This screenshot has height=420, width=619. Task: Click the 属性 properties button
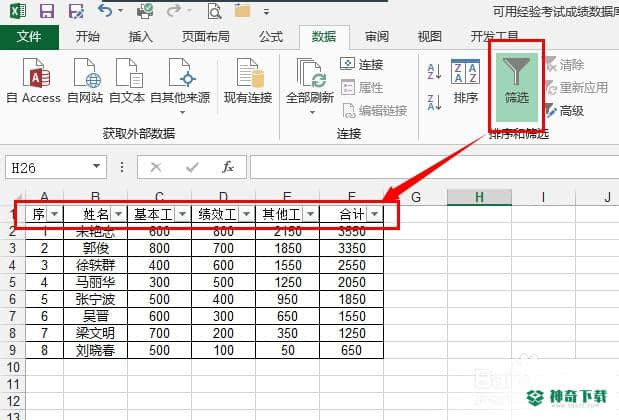(x=362, y=87)
